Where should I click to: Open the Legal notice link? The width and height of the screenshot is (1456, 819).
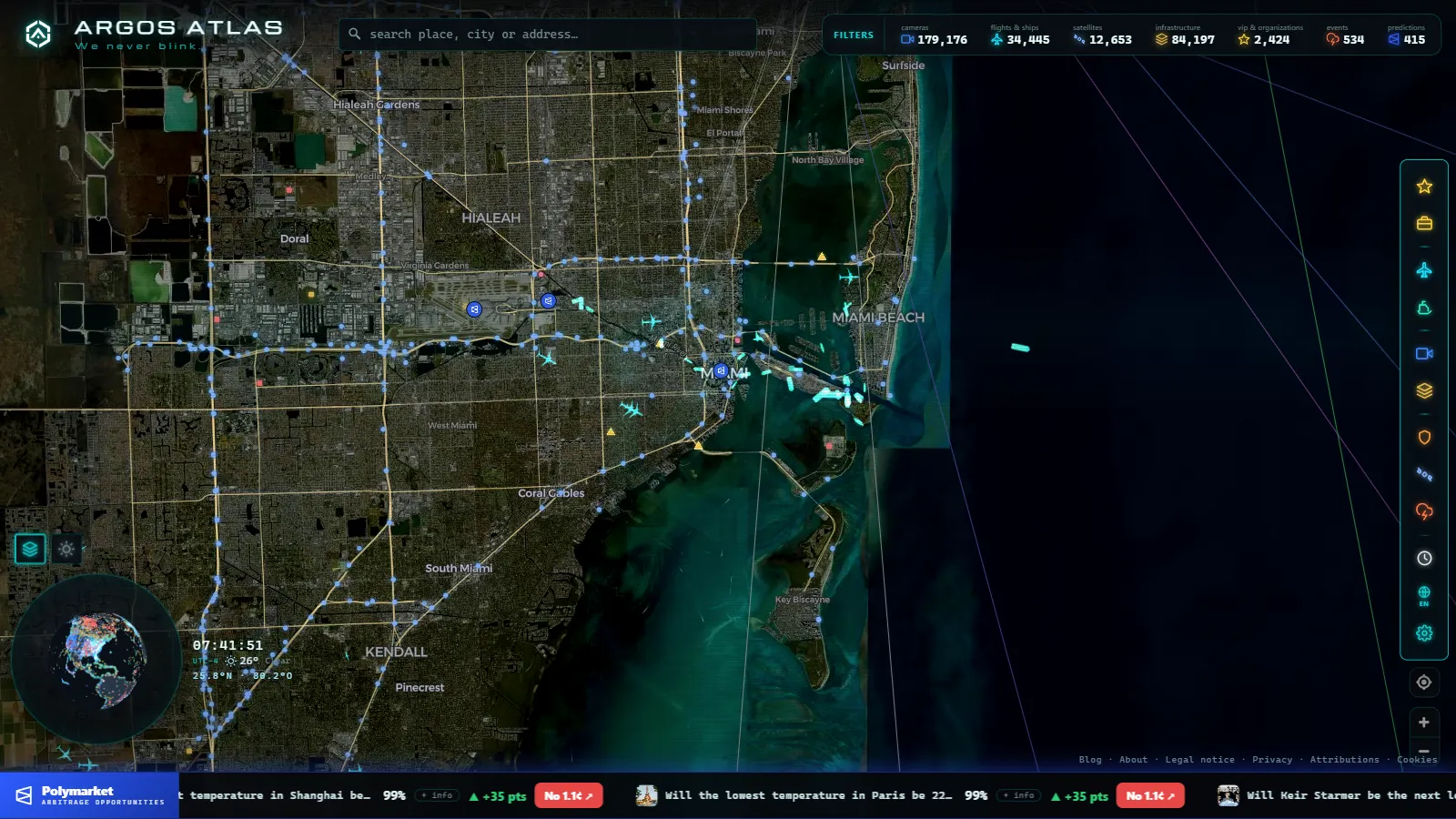pos(1199,760)
